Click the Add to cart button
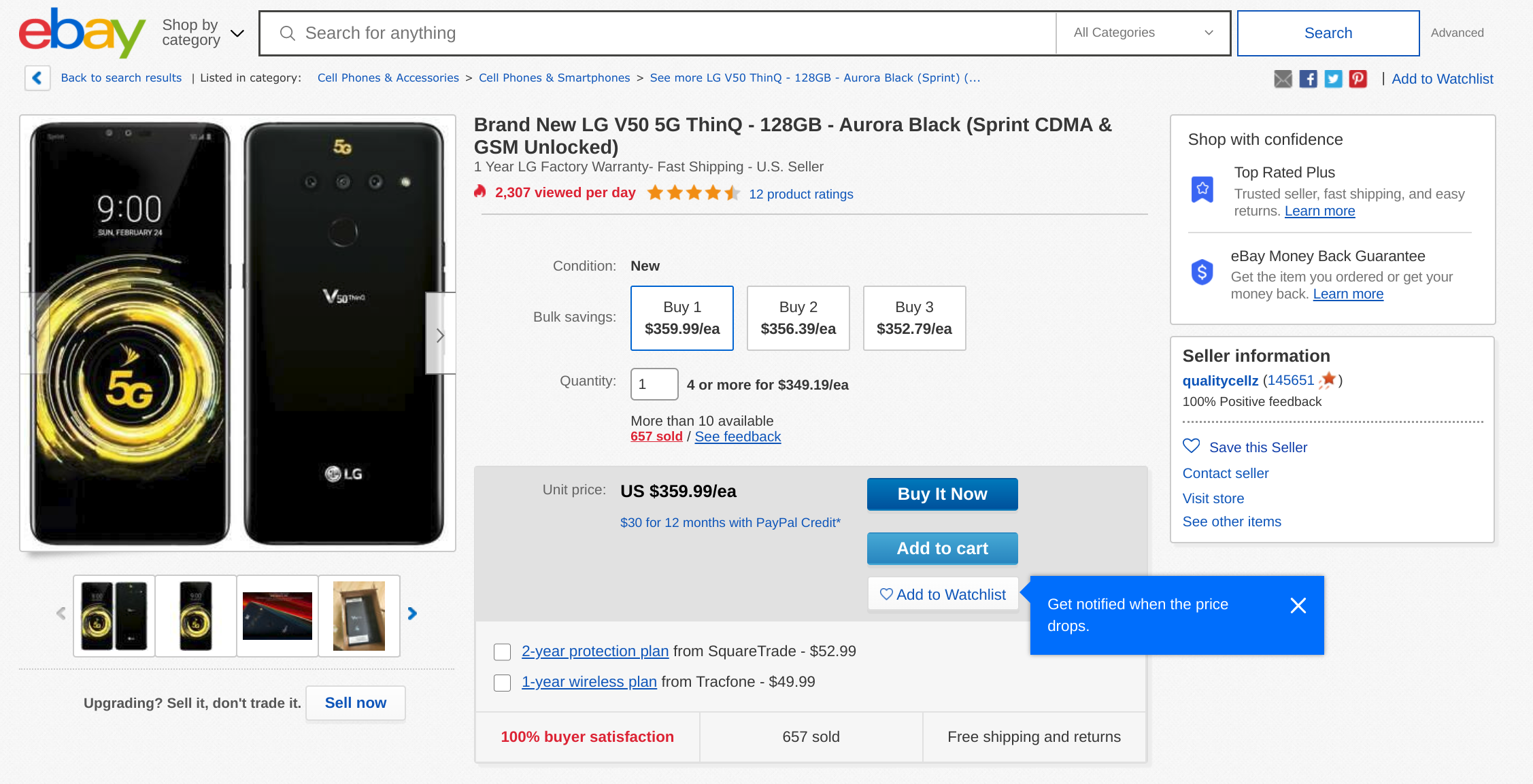Image resolution: width=1533 pixels, height=784 pixels. coord(942,548)
